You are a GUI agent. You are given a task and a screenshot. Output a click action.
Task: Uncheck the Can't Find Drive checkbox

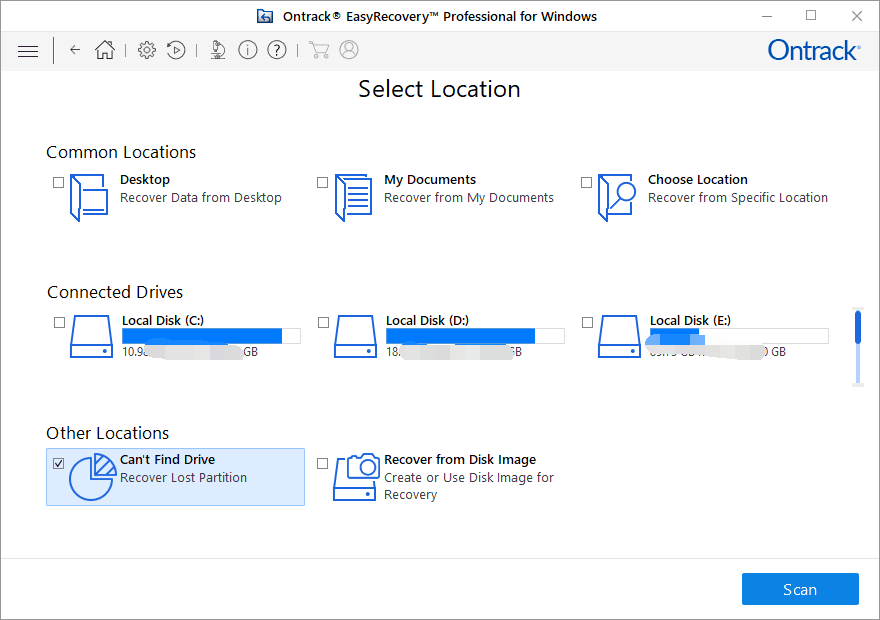coord(58,463)
